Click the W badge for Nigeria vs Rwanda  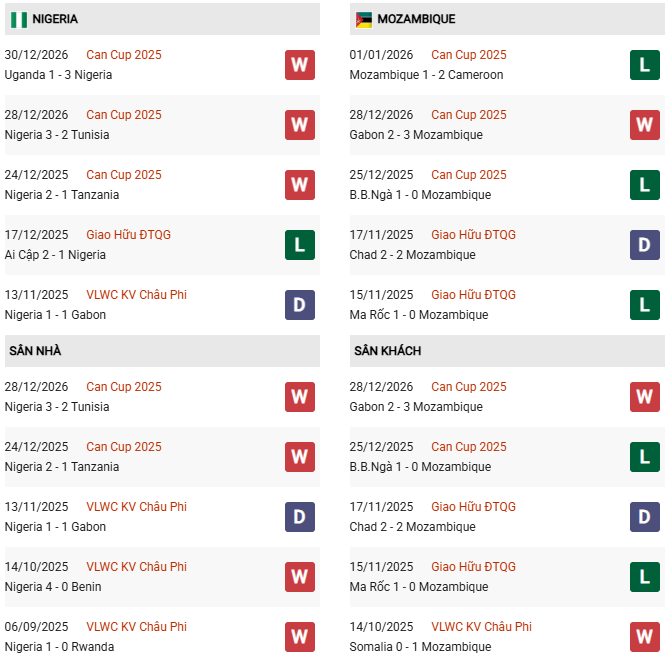299,637
